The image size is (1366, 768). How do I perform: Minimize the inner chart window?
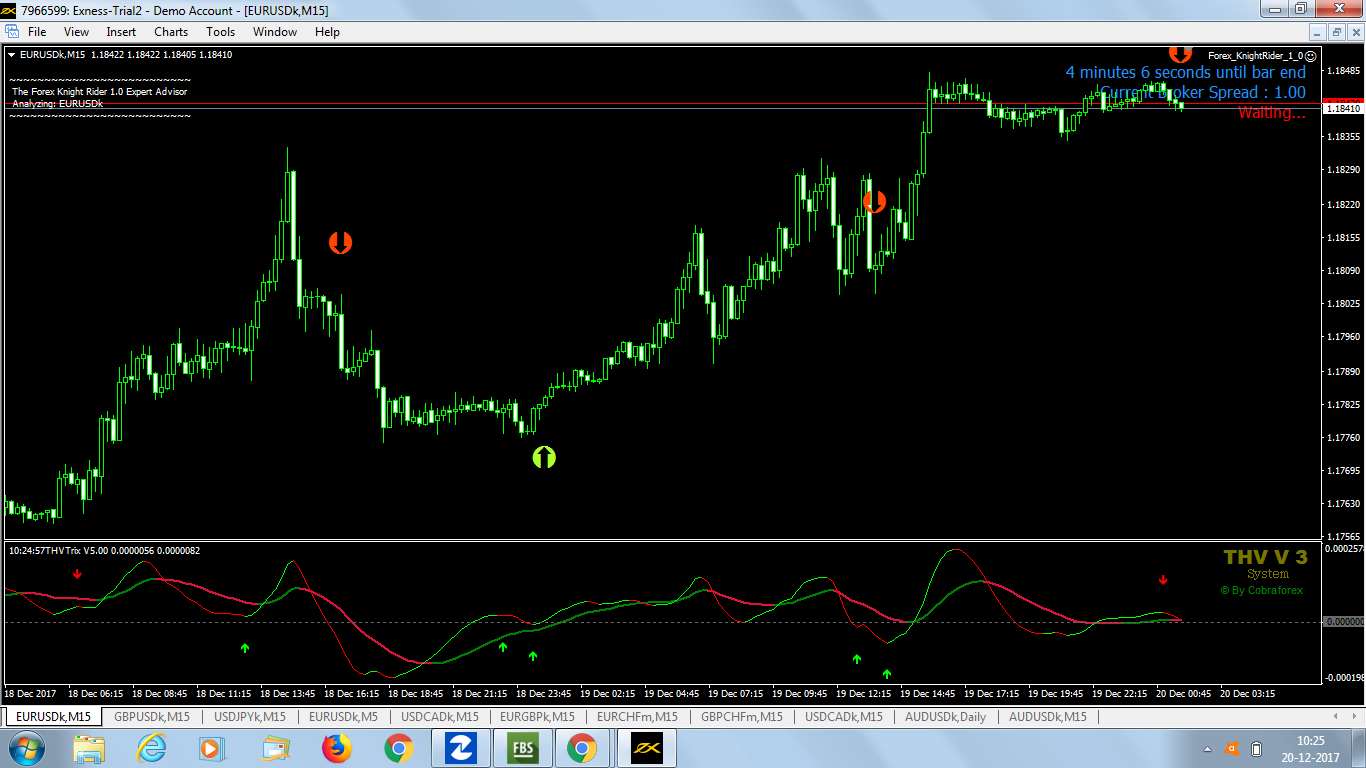[1319, 32]
